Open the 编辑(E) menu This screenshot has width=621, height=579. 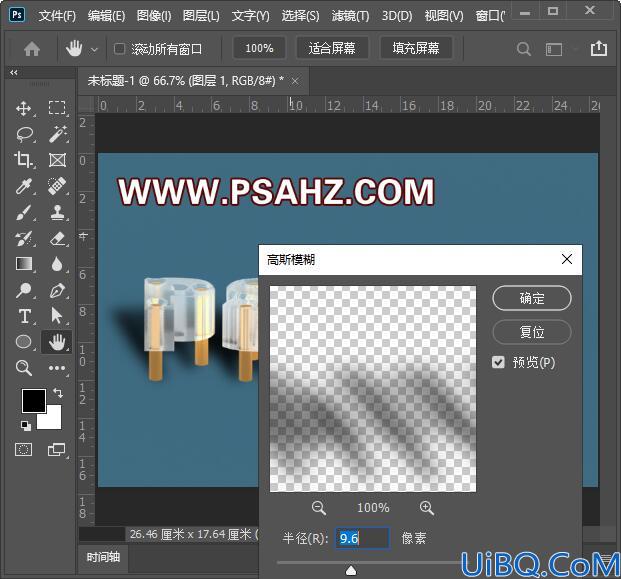click(106, 16)
